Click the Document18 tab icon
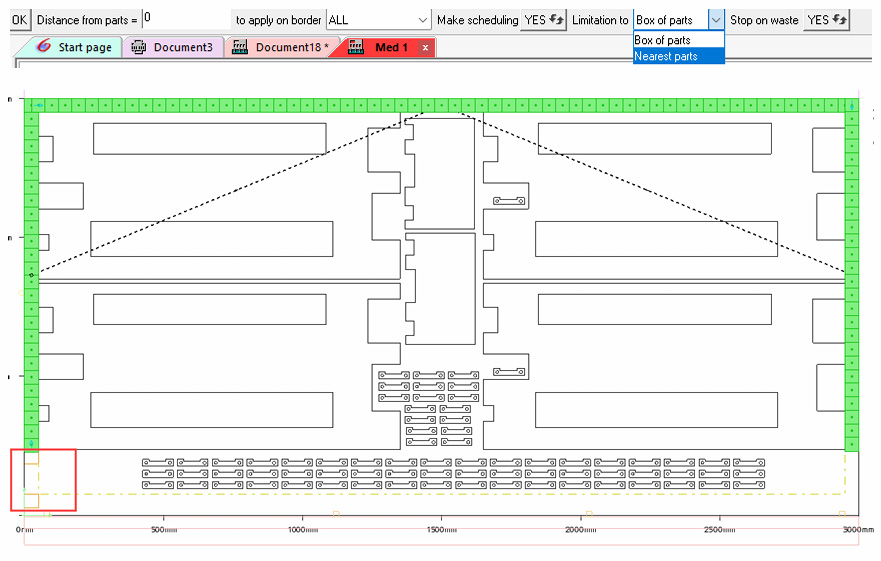The image size is (881, 561). click(x=240, y=47)
